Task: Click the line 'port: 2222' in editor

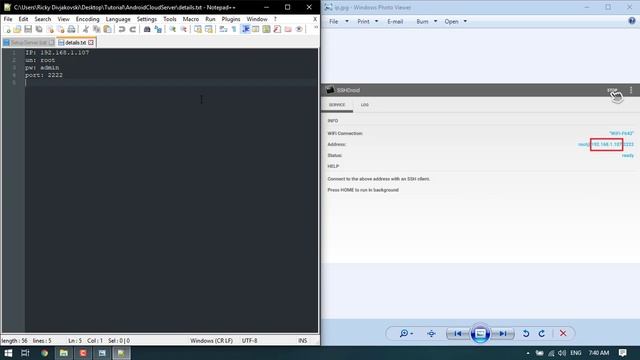Action: click(44, 75)
